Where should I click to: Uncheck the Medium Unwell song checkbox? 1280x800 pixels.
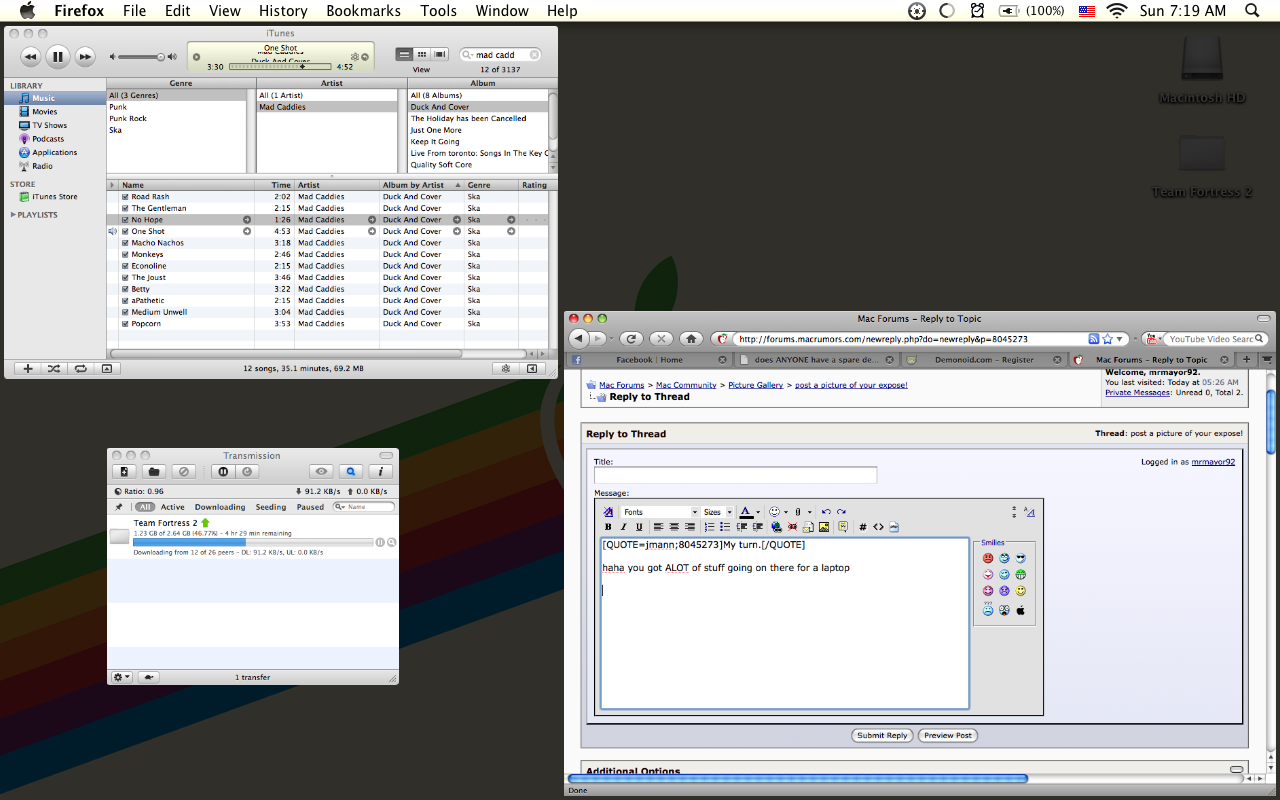pyautogui.click(x=125, y=312)
